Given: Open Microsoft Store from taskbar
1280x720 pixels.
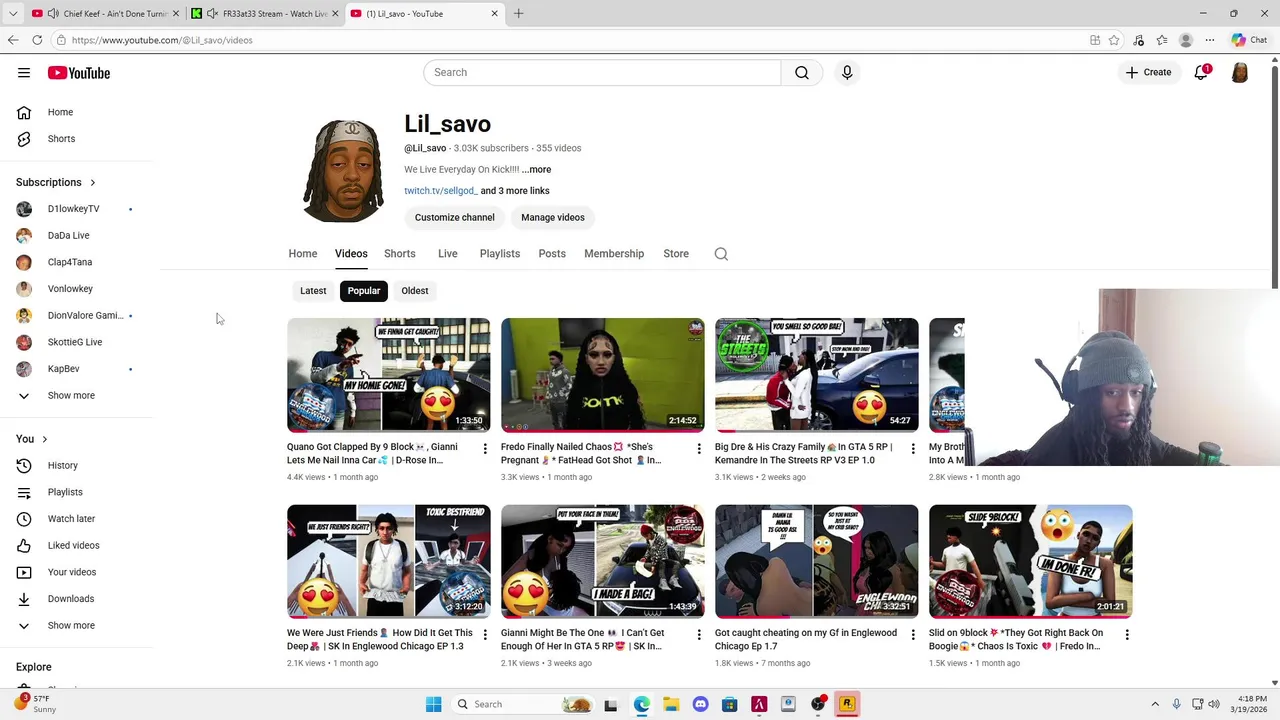Looking at the screenshot, I should click(730, 704).
